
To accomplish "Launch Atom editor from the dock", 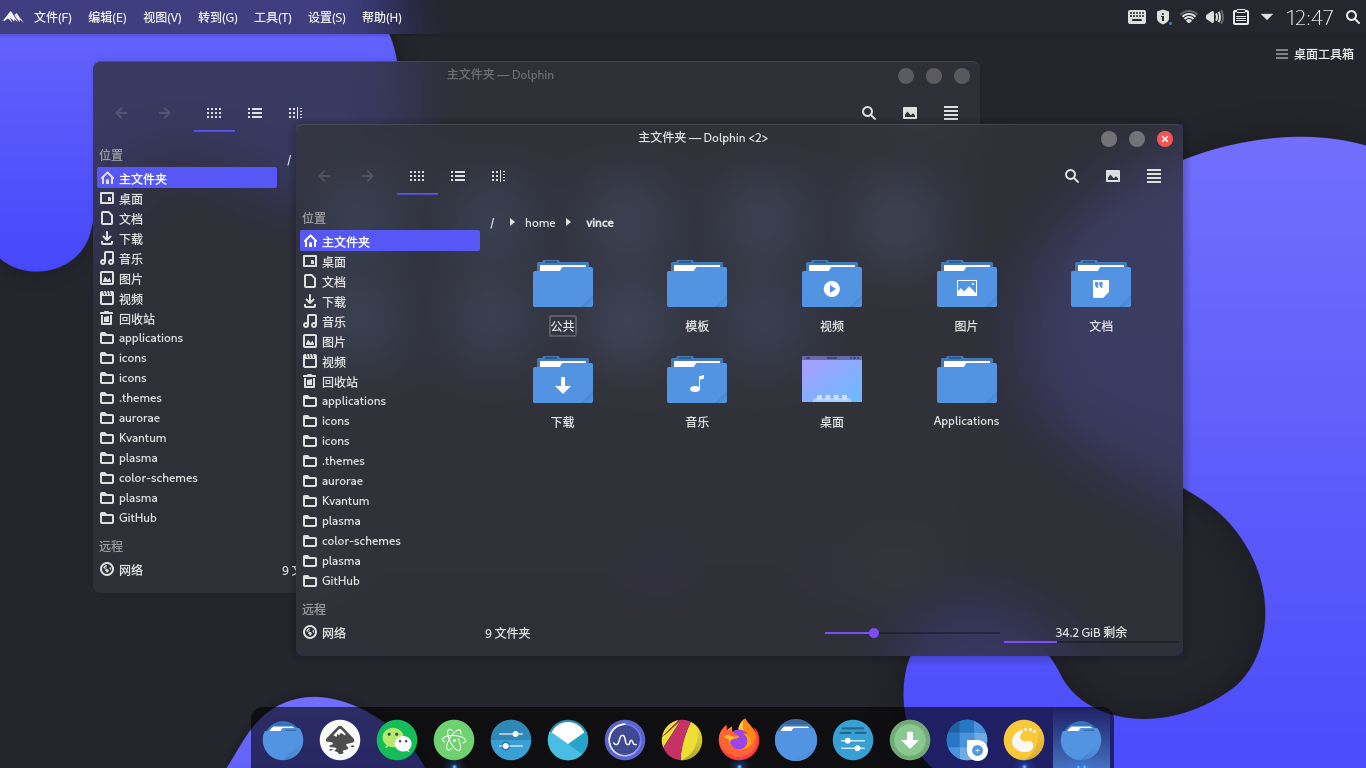I will click(454, 741).
